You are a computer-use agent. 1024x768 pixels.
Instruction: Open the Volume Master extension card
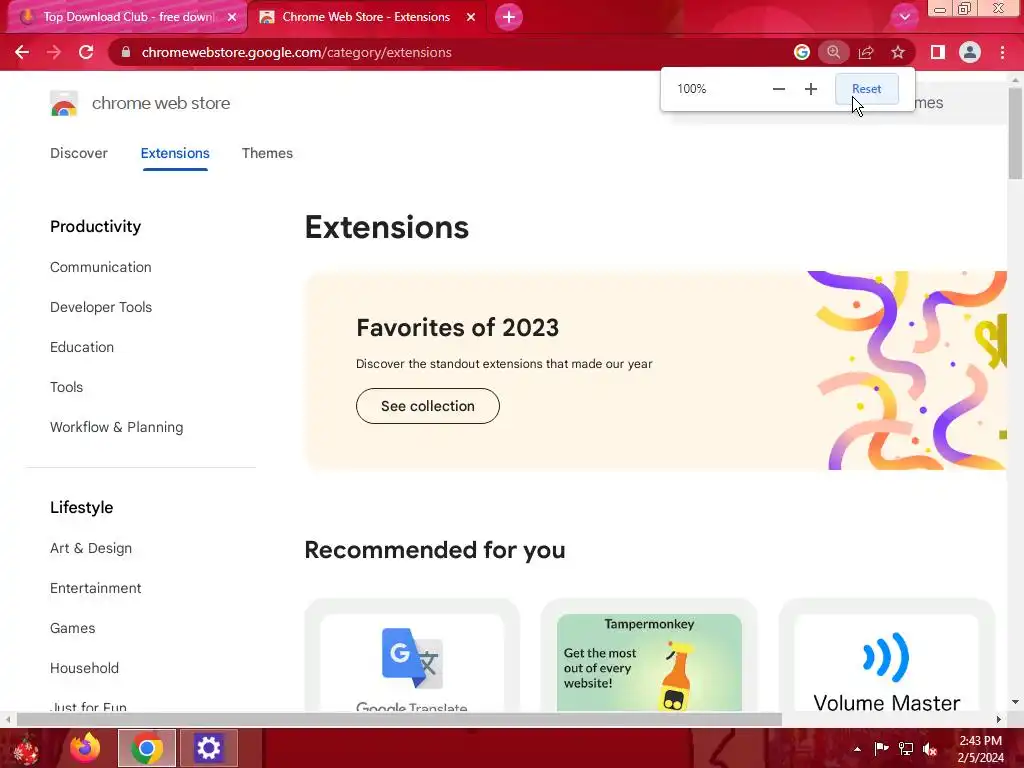886,656
